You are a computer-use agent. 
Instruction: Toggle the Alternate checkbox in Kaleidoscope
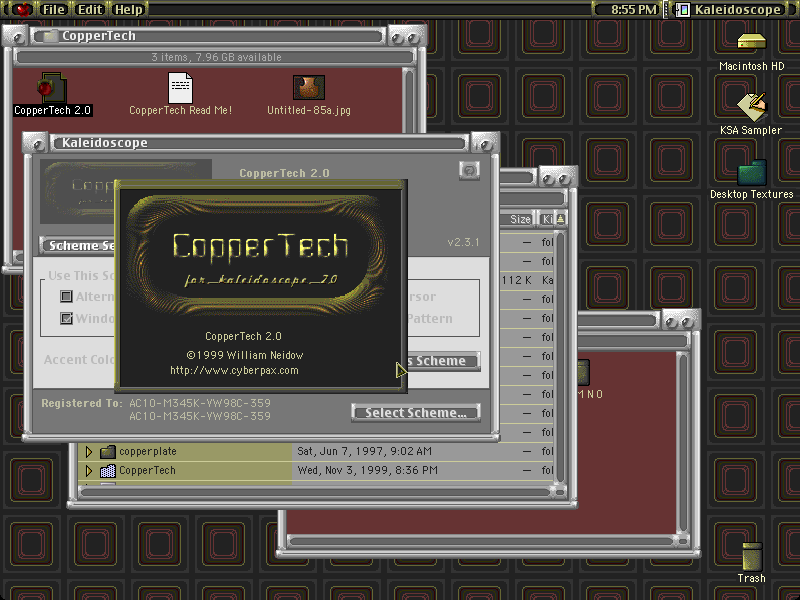[x=66, y=296]
